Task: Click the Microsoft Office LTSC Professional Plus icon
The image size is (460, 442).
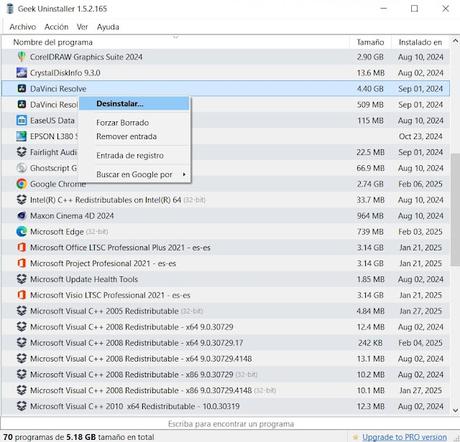Action: tap(22, 248)
